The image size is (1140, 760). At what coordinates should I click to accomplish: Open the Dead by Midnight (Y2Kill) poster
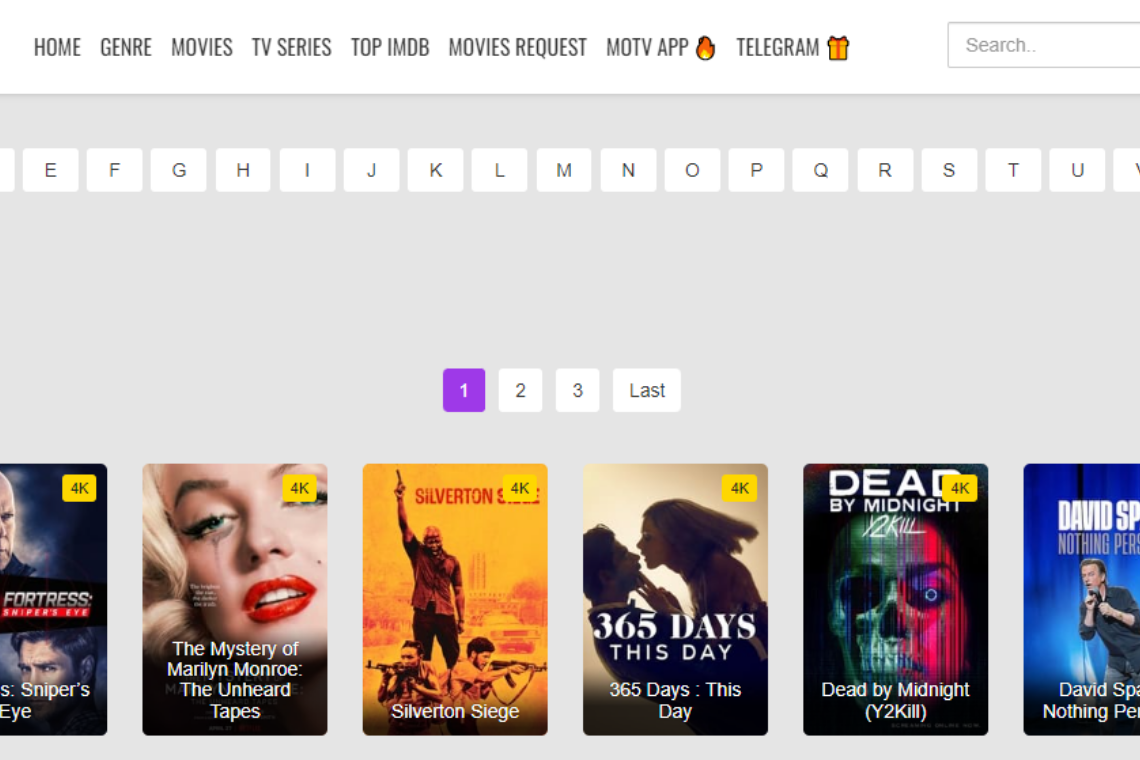[896, 599]
